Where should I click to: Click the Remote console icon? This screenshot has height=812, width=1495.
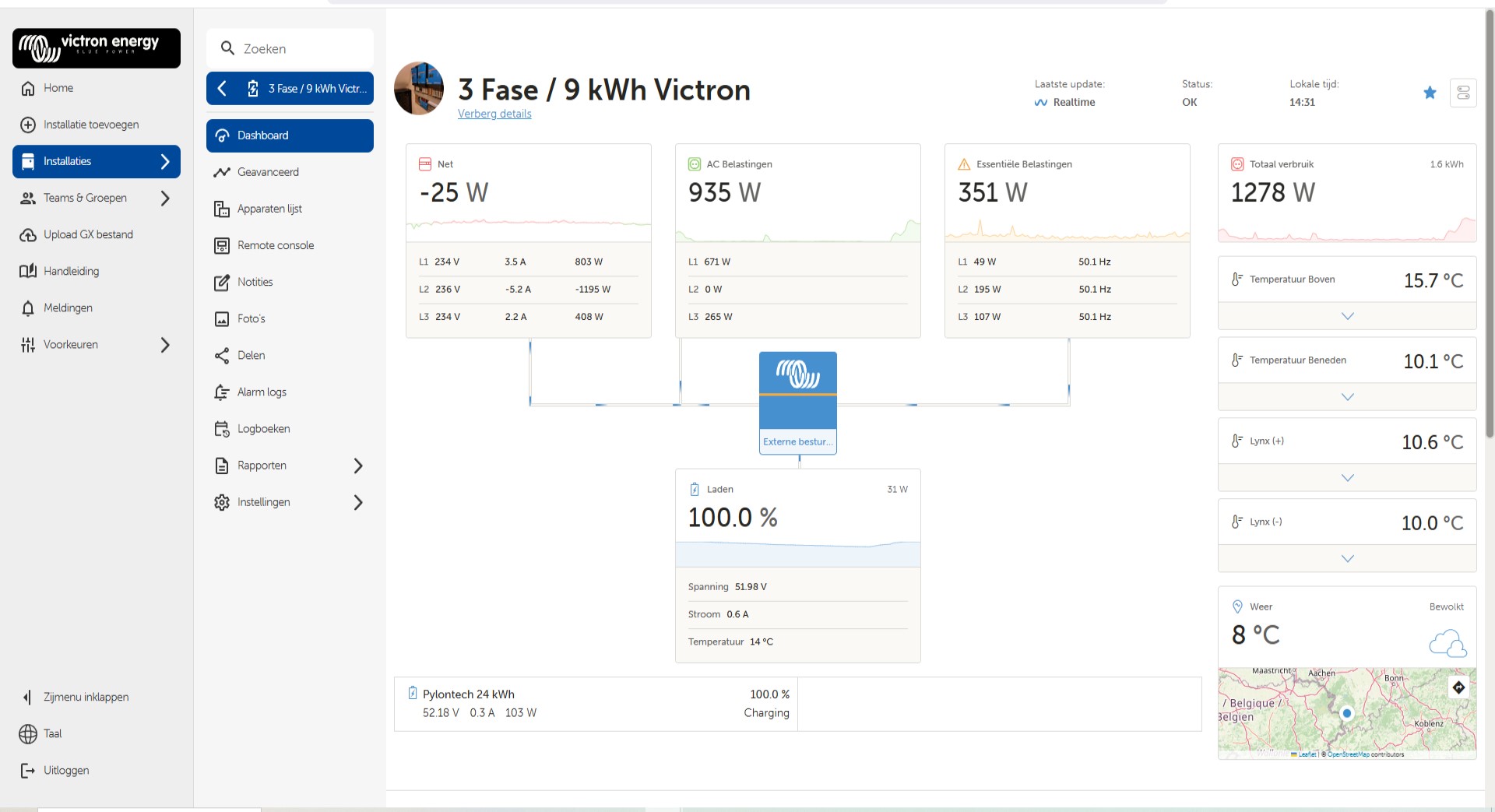click(x=222, y=246)
